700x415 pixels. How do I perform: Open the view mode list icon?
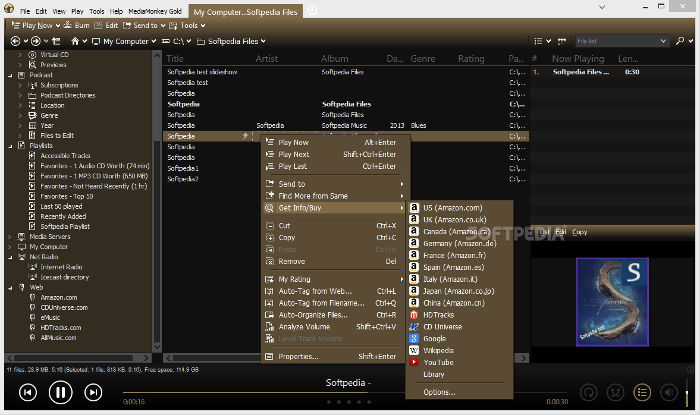tap(538, 41)
